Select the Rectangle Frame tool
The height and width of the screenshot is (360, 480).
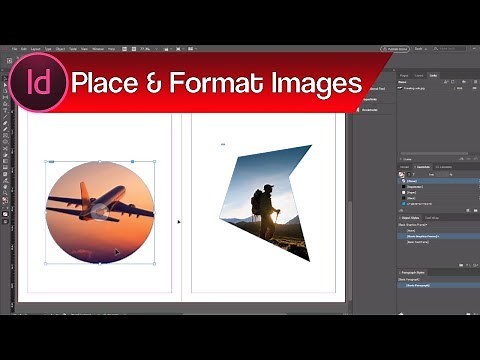[5, 135]
